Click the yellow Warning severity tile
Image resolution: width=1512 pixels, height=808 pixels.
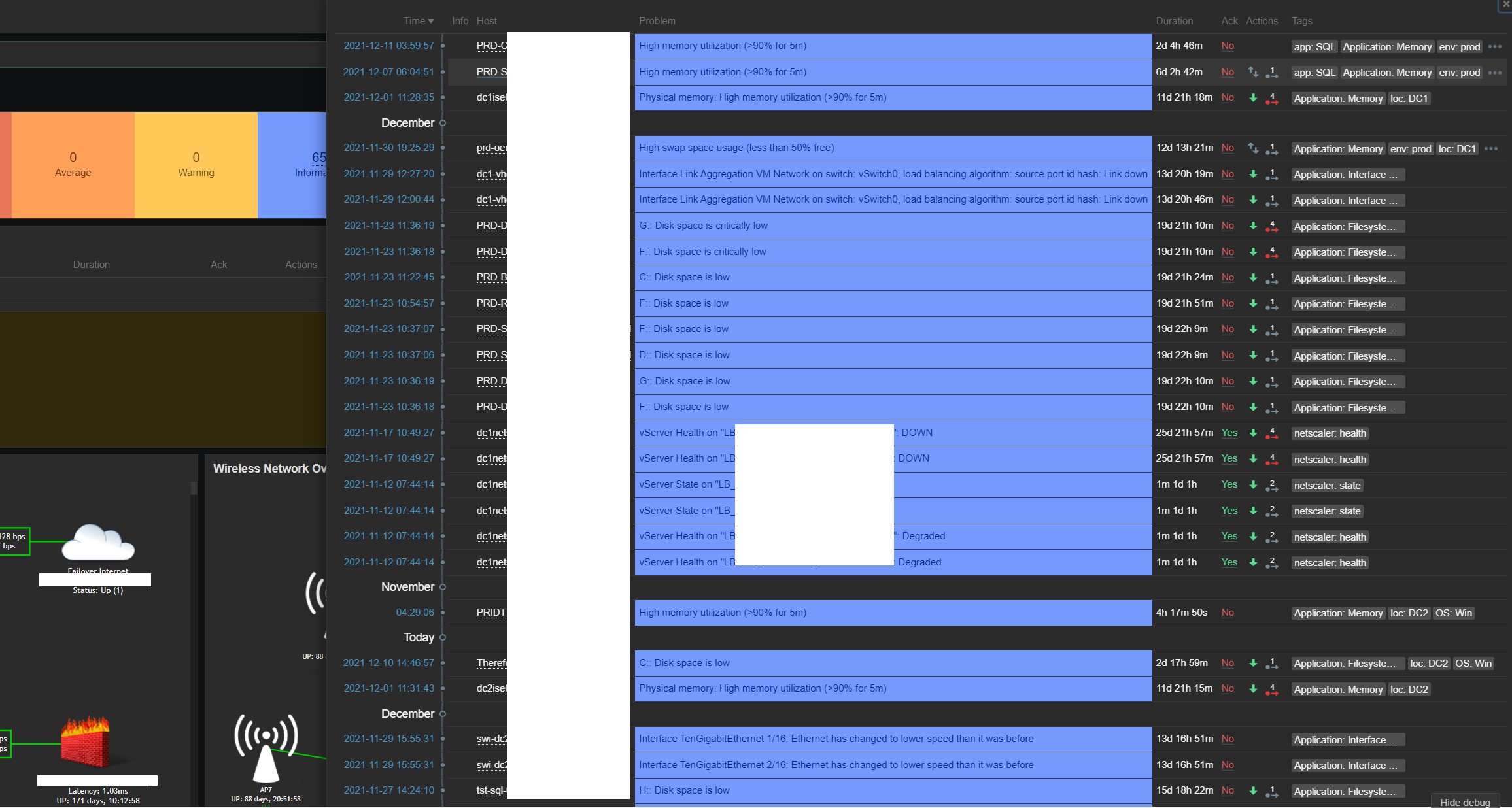[196, 165]
